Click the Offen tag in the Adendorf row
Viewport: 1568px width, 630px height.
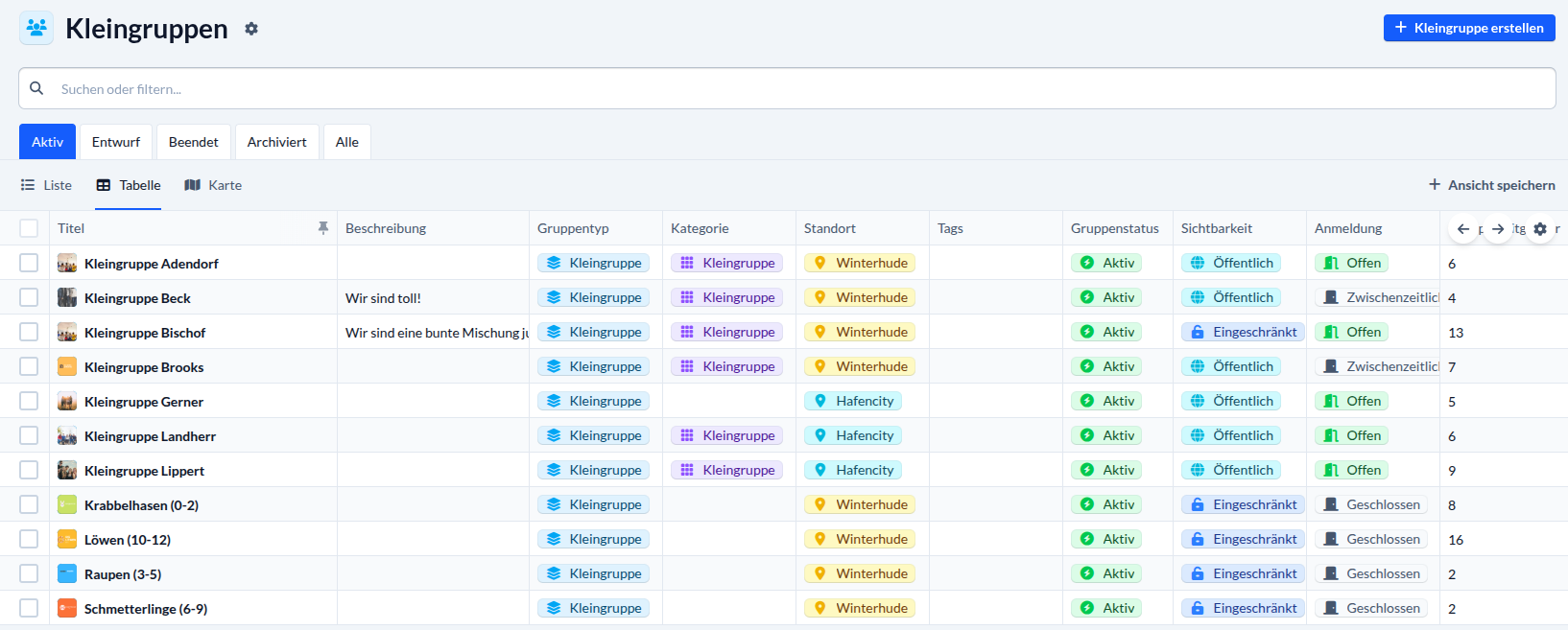(x=1351, y=263)
